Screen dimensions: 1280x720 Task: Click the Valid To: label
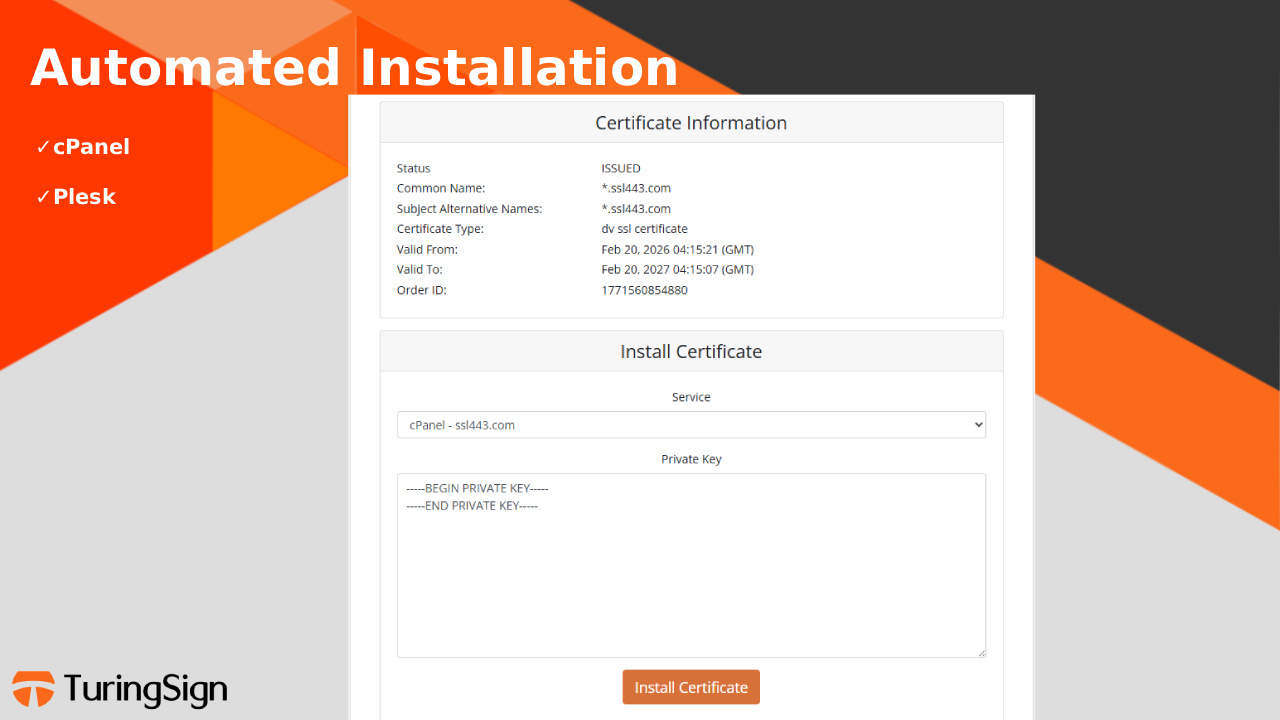pyautogui.click(x=420, y=269)
